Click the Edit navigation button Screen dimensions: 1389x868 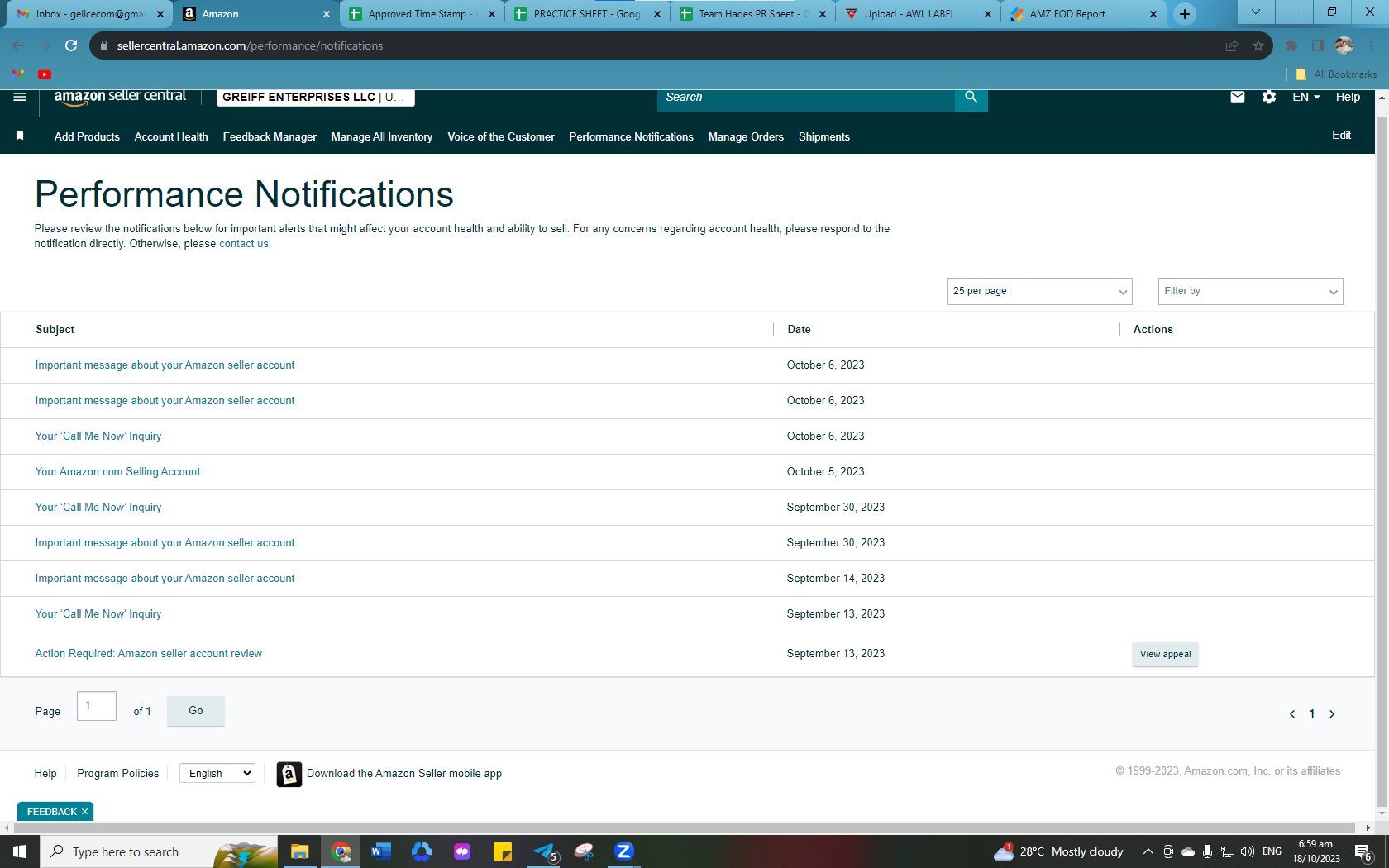(1341, 136)
